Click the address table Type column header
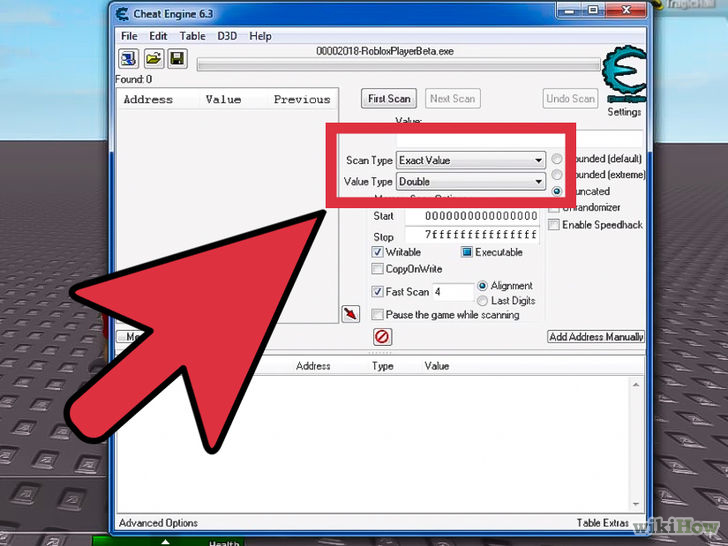728x546 pixels. click(383, 366)
